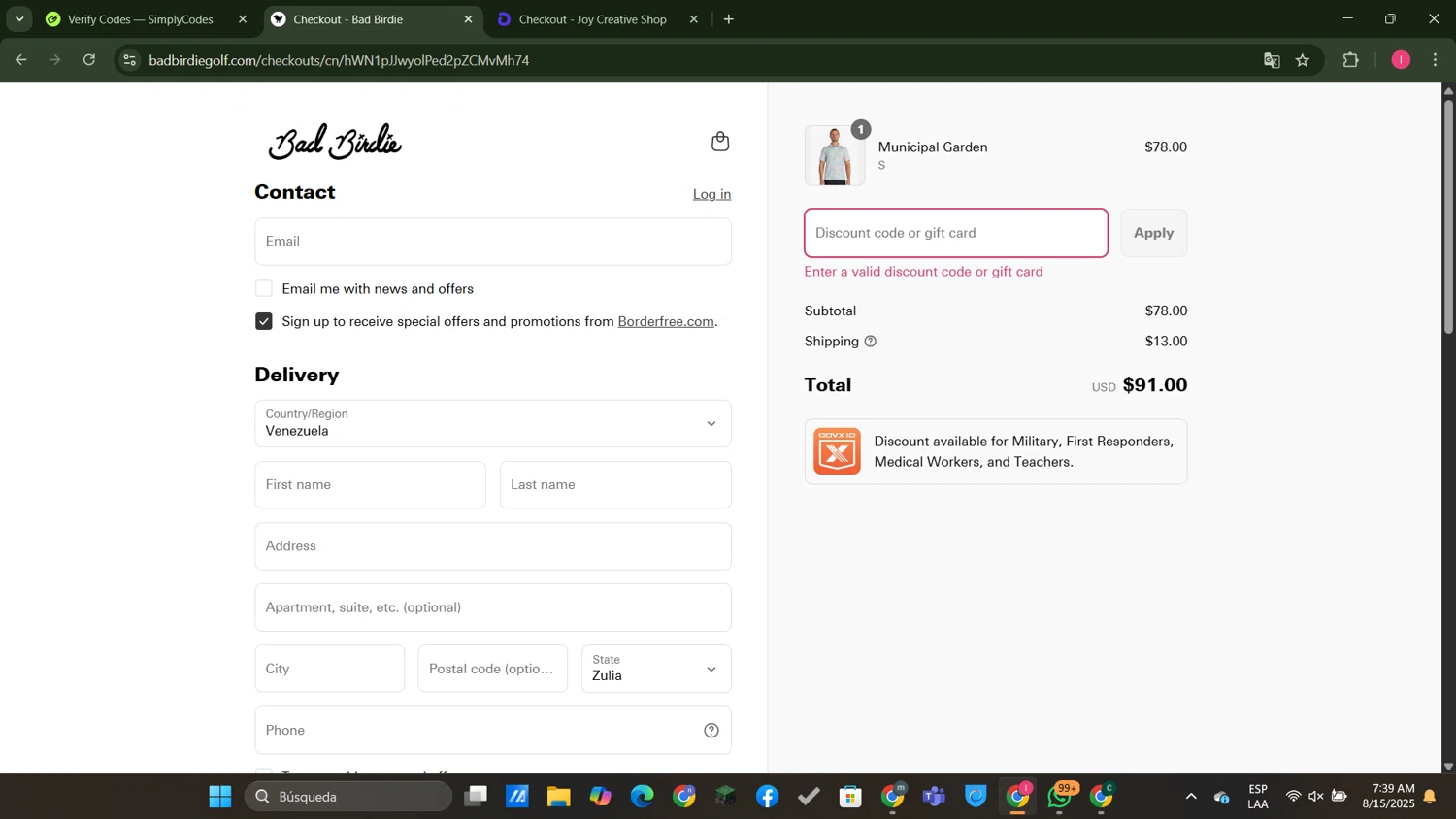Viewport: 1456px width, 819px height.
Task: Open the Windows Start menu
Action: 220,797
